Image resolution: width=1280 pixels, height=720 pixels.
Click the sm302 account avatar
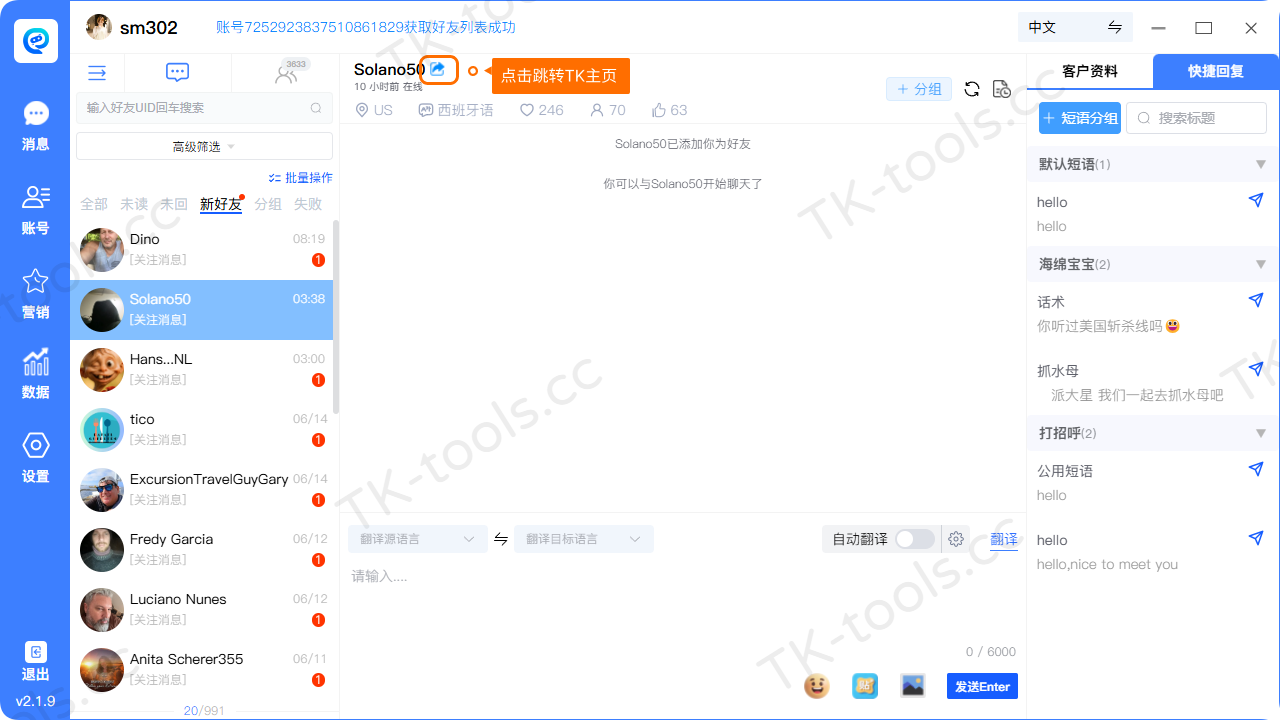coord(99,27)
